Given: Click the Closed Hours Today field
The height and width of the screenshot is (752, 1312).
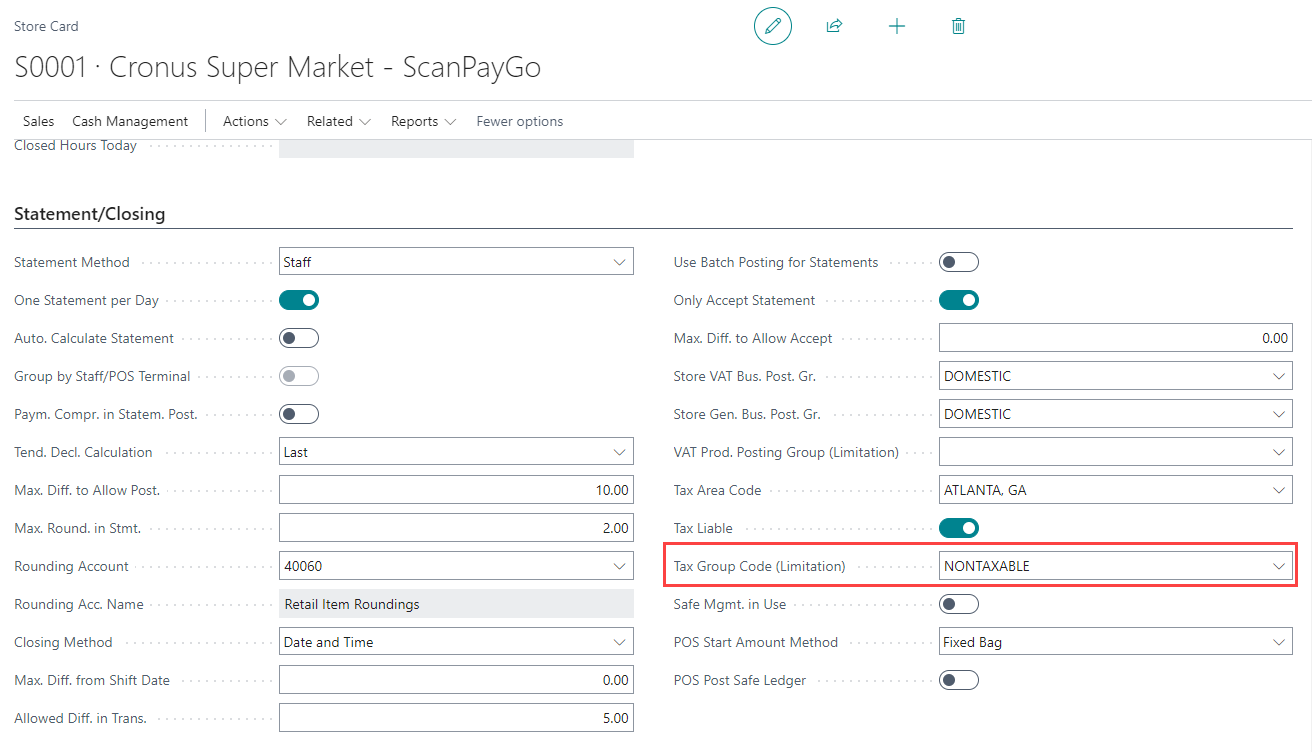Looking at the screenshot, I should tap(456, 147).
